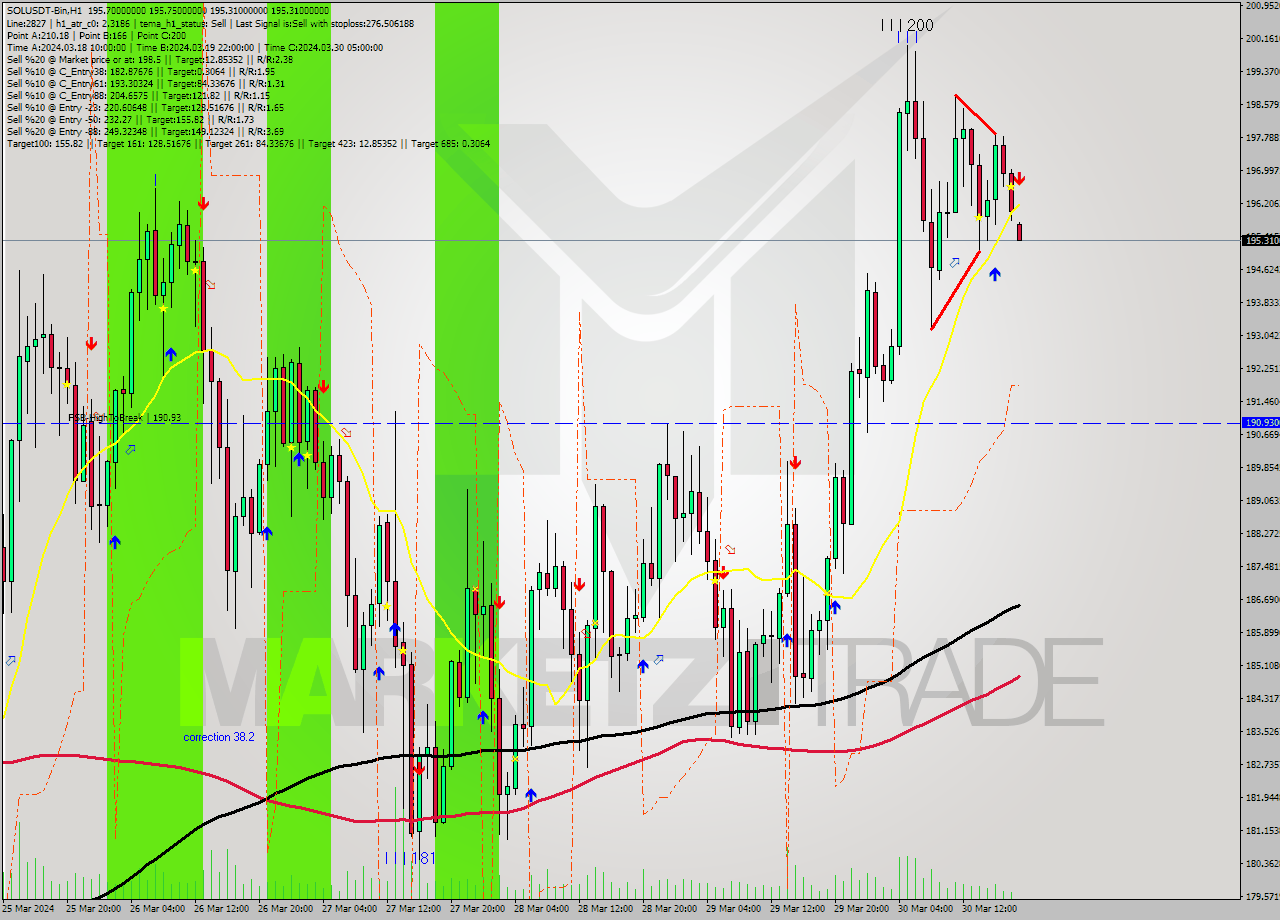Screen dimensions: 1280x920
Task: Select the 194.624 price axis label
Action: pyautogui.click(x=1261, y=269)
